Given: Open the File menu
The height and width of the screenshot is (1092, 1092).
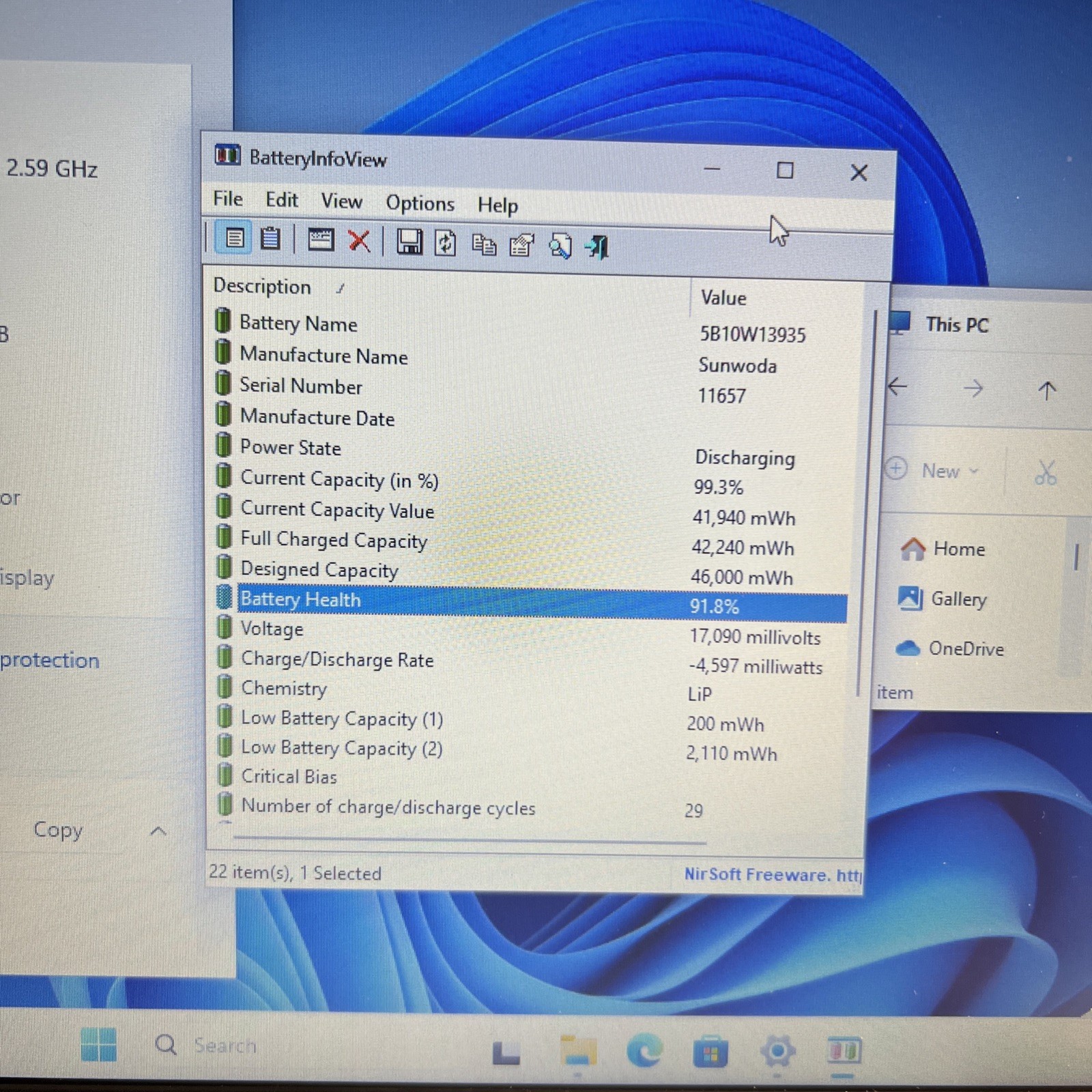Looking at the screenshot, I should pyautogui.click(x=227, y=199).
